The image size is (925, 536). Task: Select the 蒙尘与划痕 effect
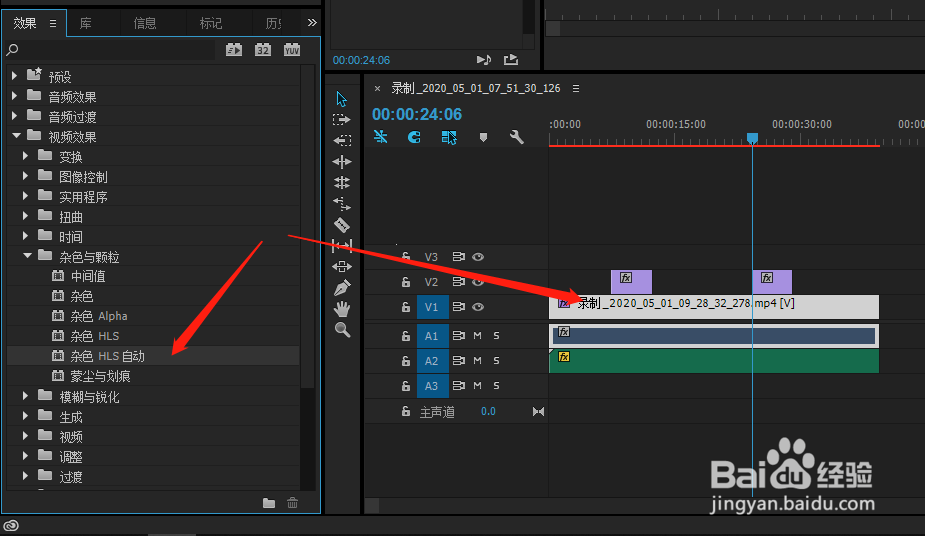pos(100,376)
